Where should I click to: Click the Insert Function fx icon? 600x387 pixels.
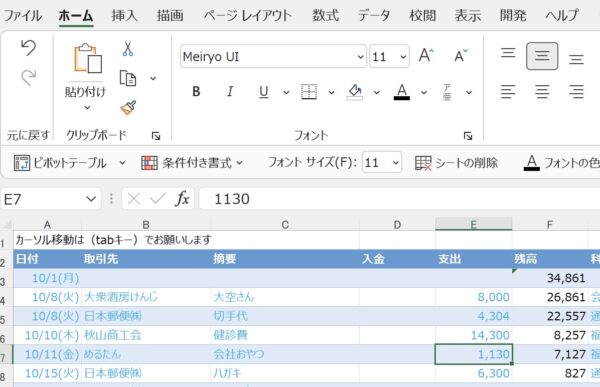click(x=182, y=199)
